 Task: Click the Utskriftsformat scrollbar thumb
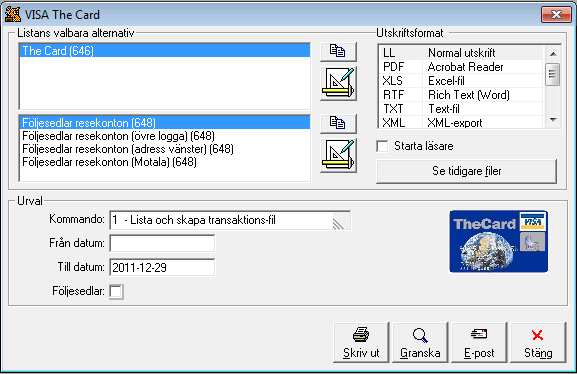(x=552, y=74)
